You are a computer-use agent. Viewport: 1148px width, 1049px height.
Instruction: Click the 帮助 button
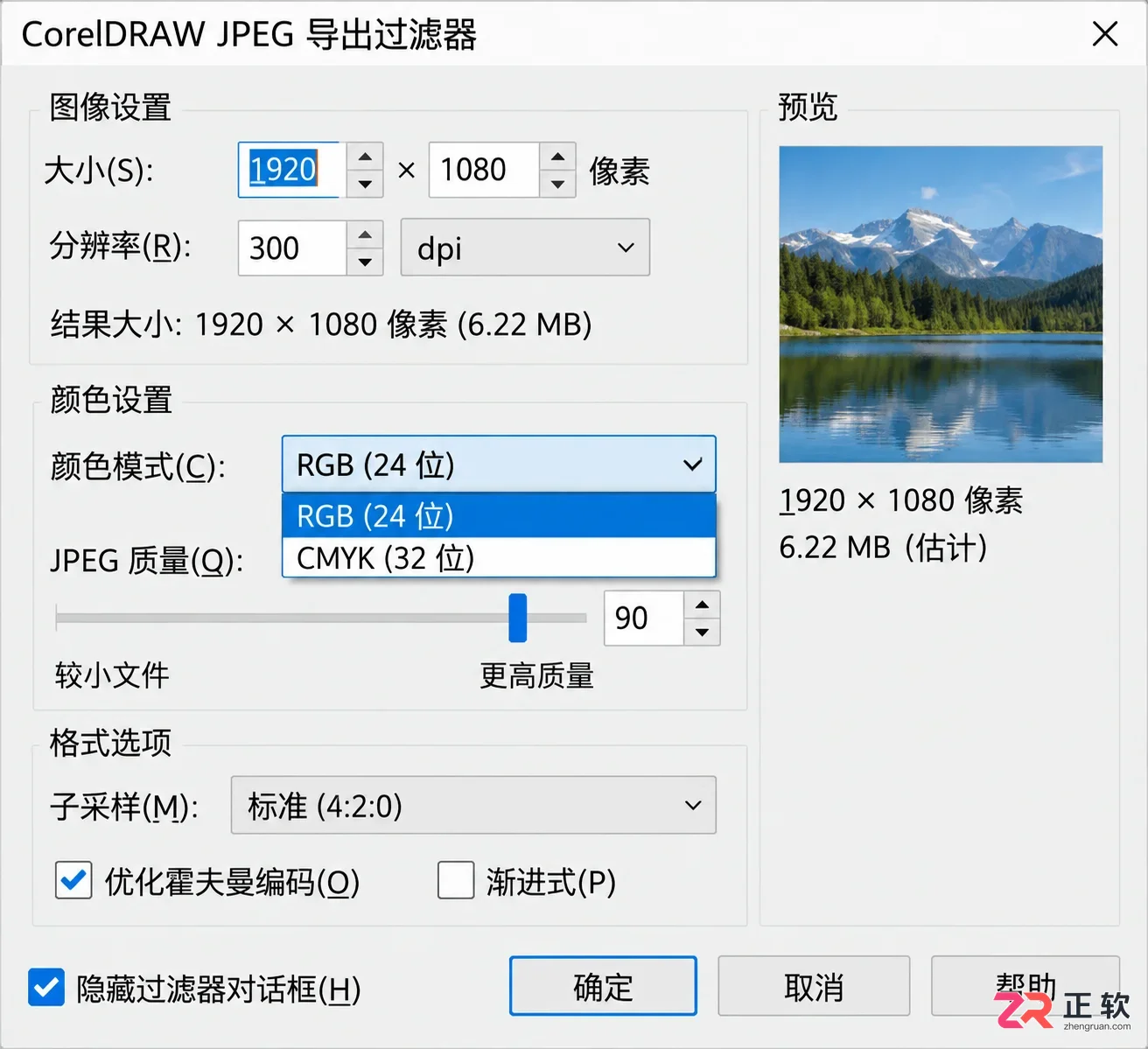1025,986
